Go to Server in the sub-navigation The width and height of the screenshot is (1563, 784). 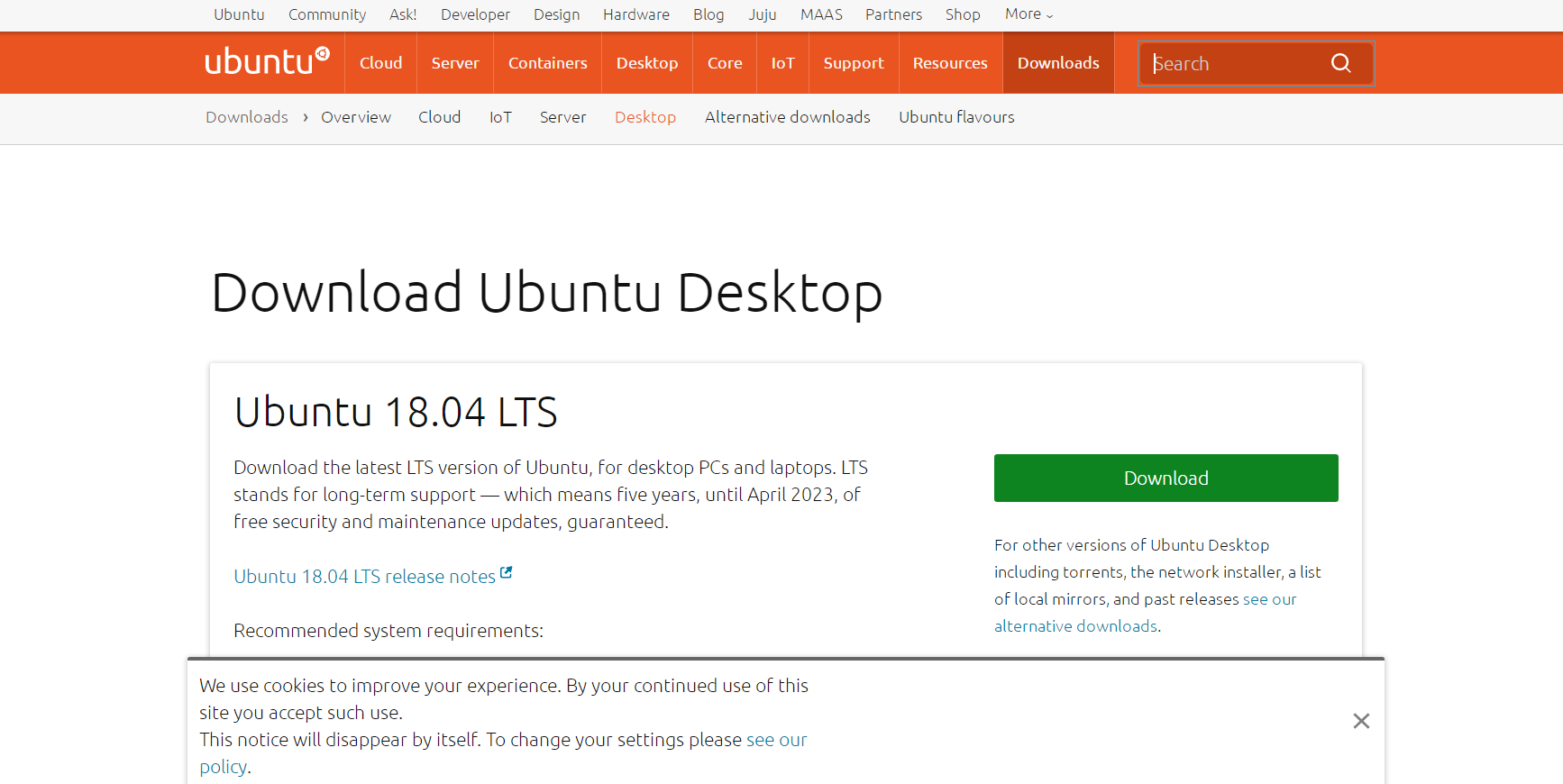[562, 117]
